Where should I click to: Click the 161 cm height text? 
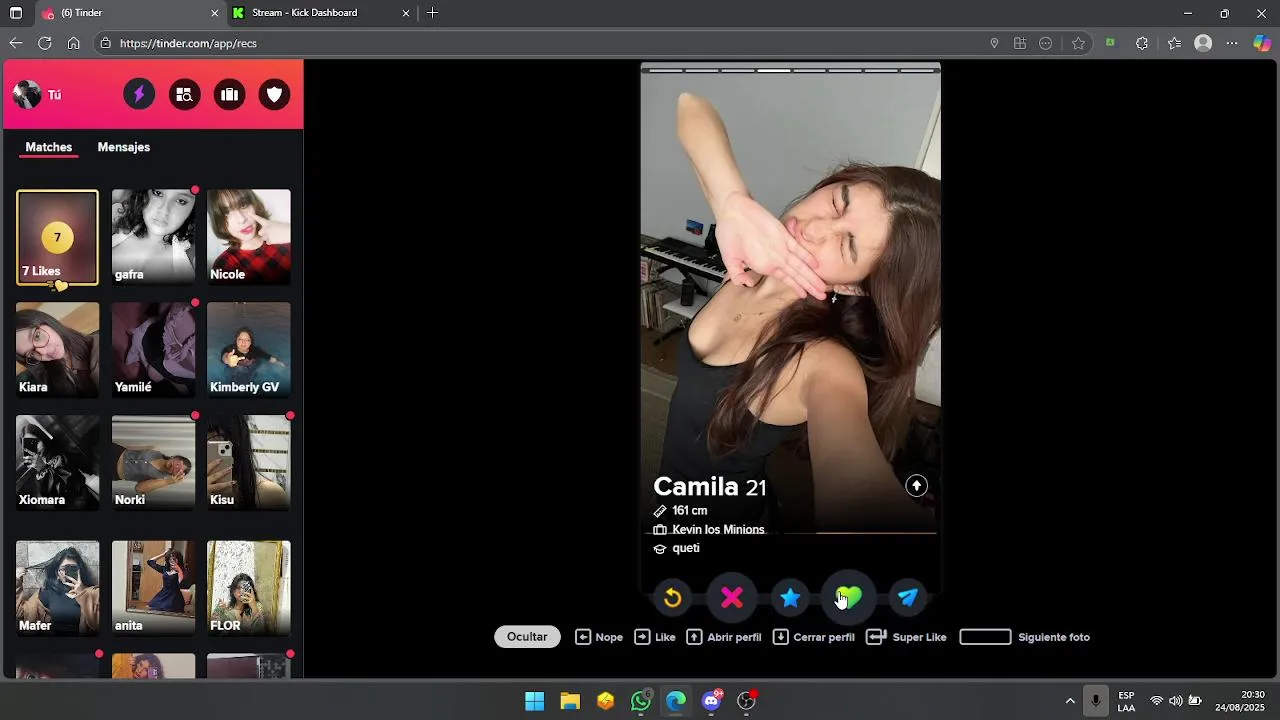pyautogui.click(x=689, y=511)
